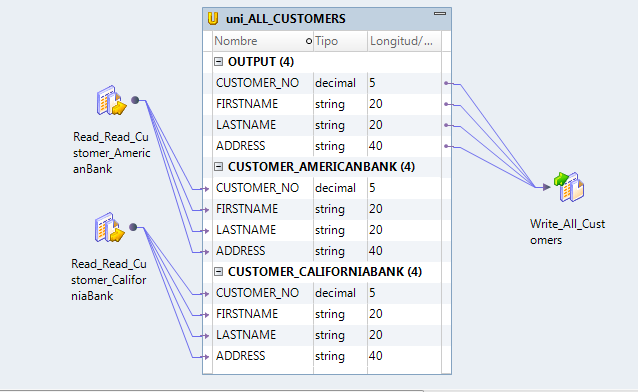Select the Write_All_Customers target icon
Viewport: 638px width, 392px height.
569,187
